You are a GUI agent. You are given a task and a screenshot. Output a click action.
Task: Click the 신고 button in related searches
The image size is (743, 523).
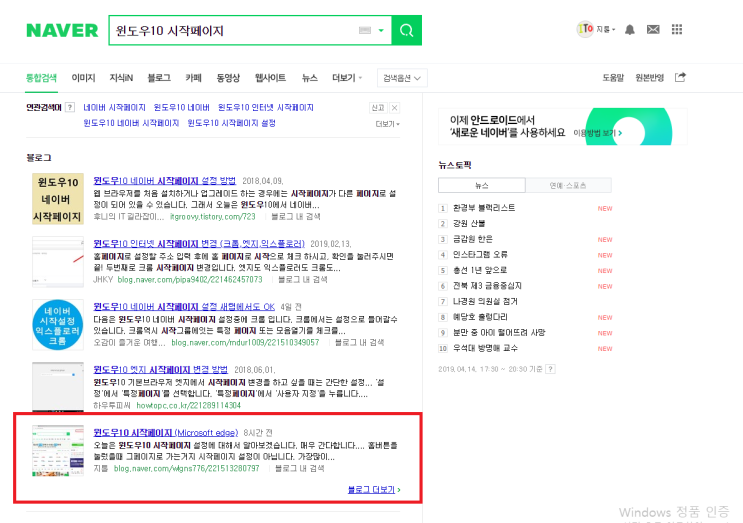click(x=378, y=108)
